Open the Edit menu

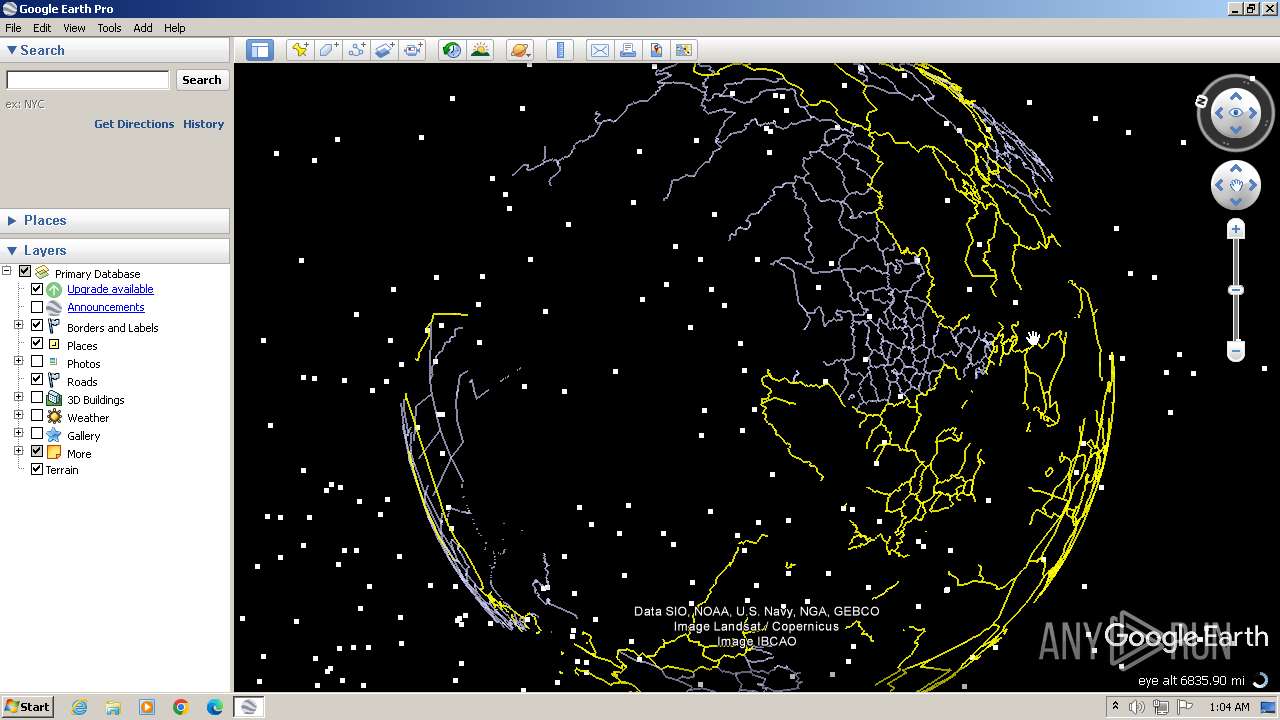point(42,28)
